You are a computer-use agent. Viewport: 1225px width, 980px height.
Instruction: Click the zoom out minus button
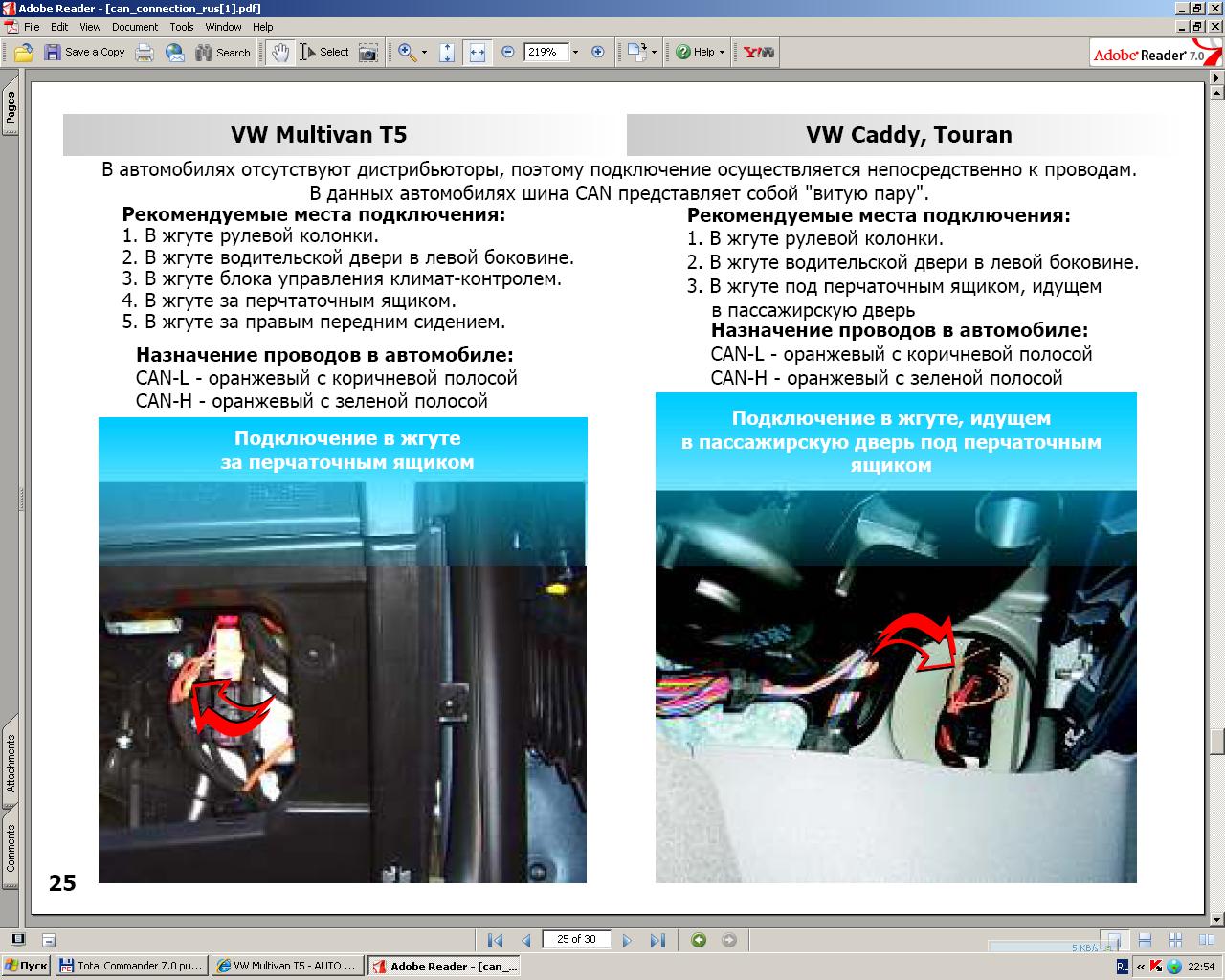508,53
